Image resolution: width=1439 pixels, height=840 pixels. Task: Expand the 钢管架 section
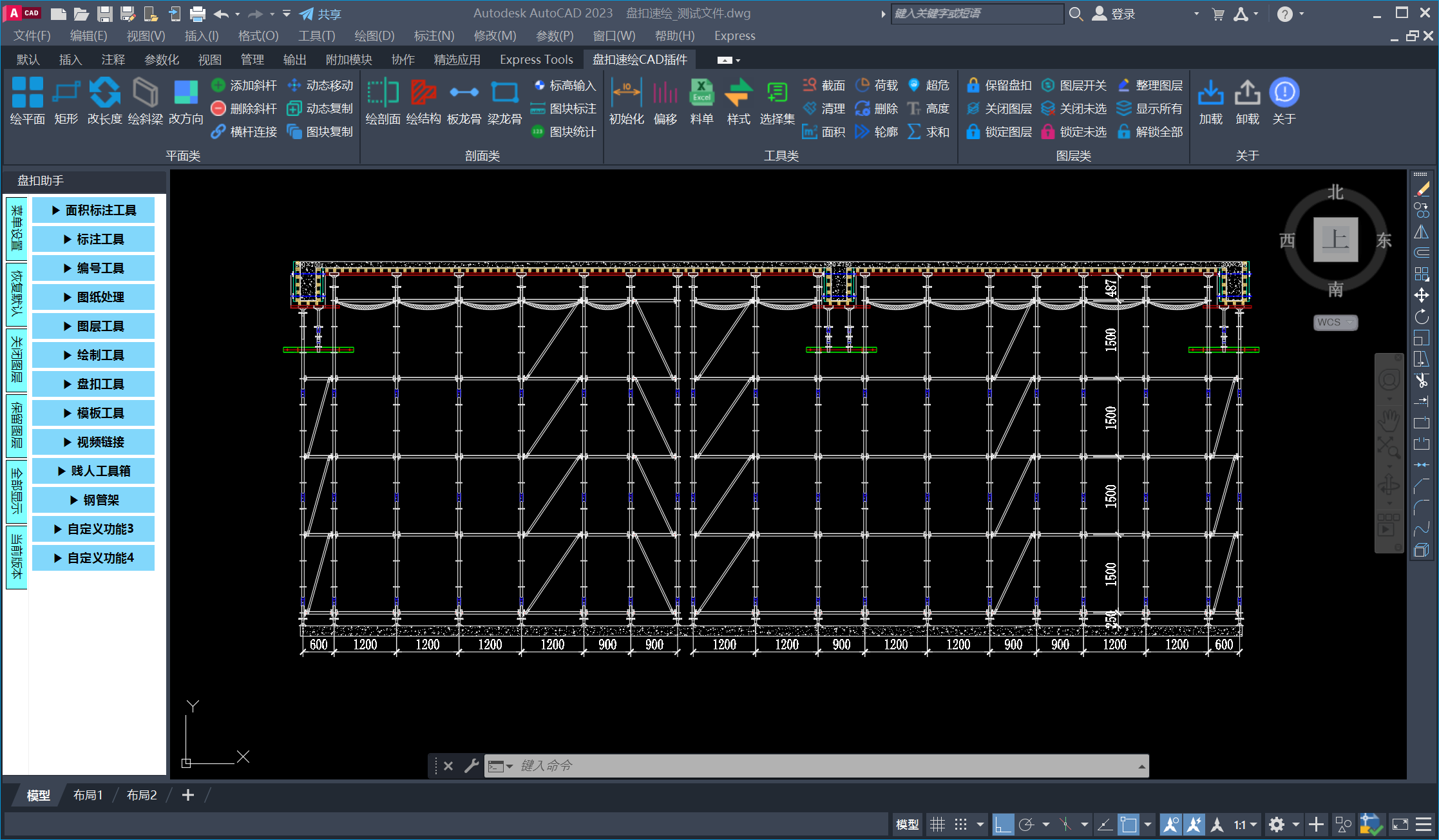pyautogui.click(x=93, y=500)
